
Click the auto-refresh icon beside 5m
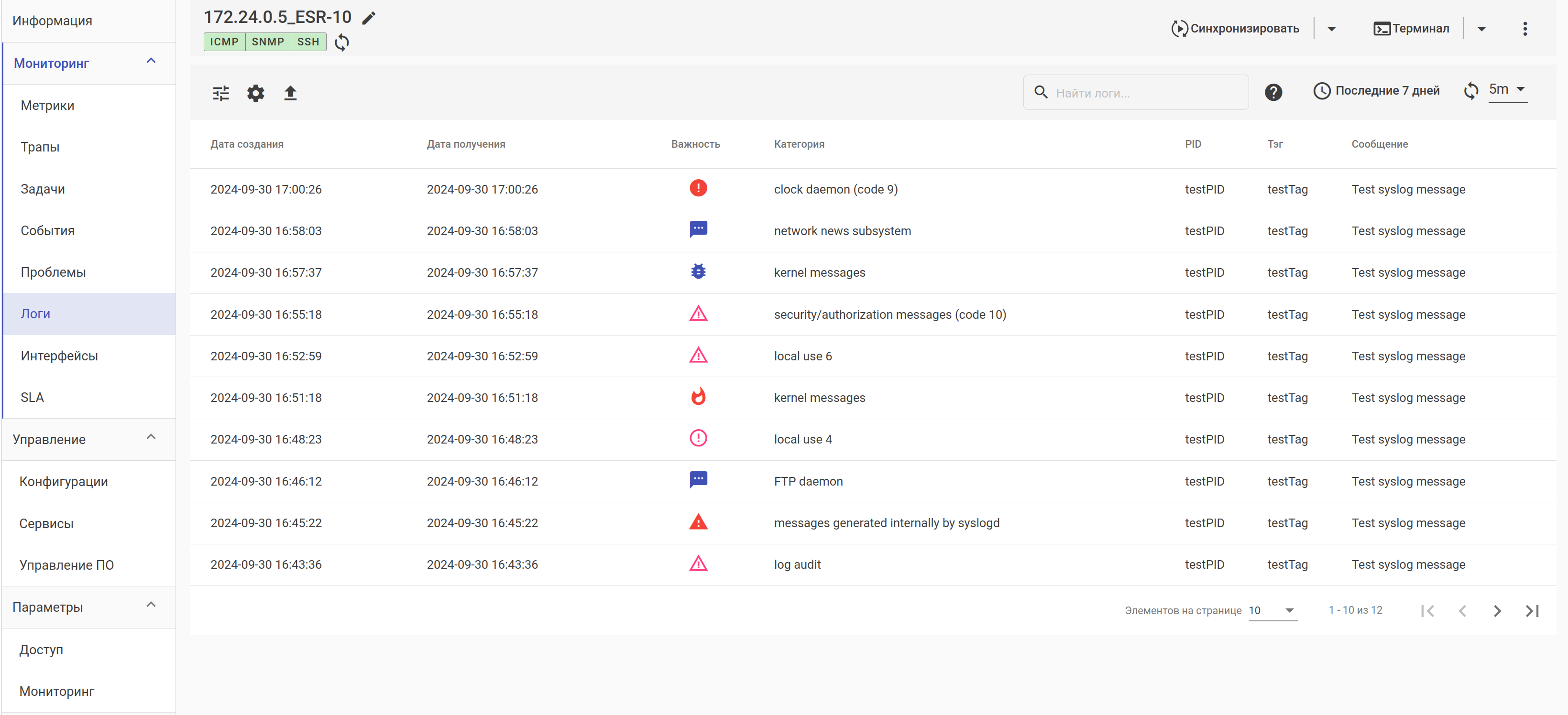click(1470, 91)
